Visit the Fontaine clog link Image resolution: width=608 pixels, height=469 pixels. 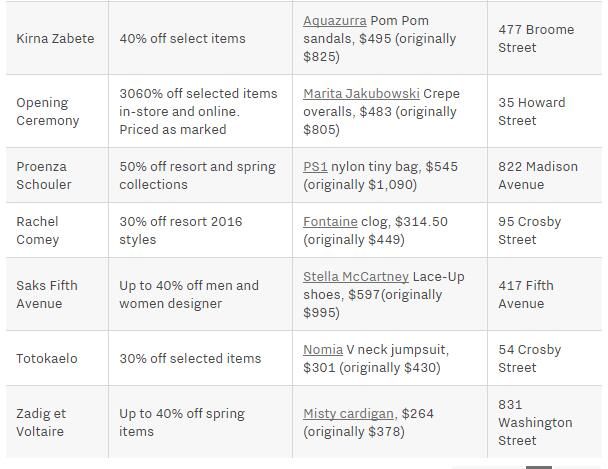330,222
